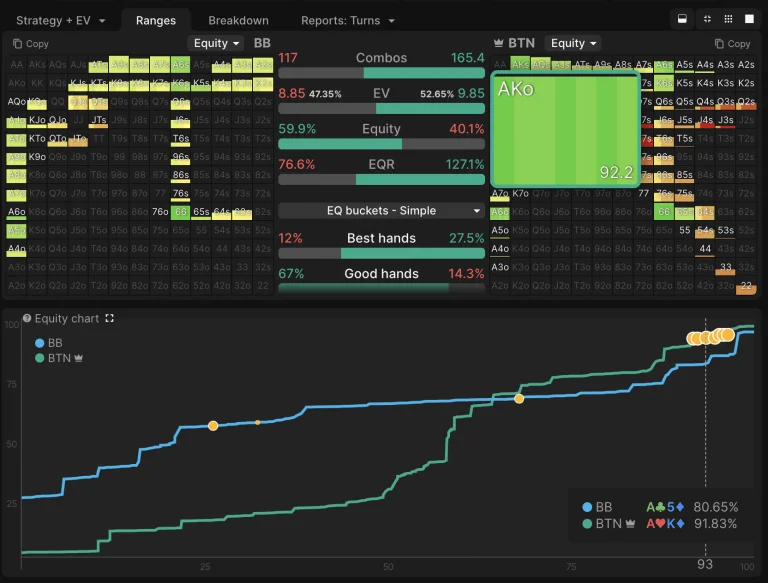Select the Ranges tab
This screenshot has width=768, height=583.
155,20
